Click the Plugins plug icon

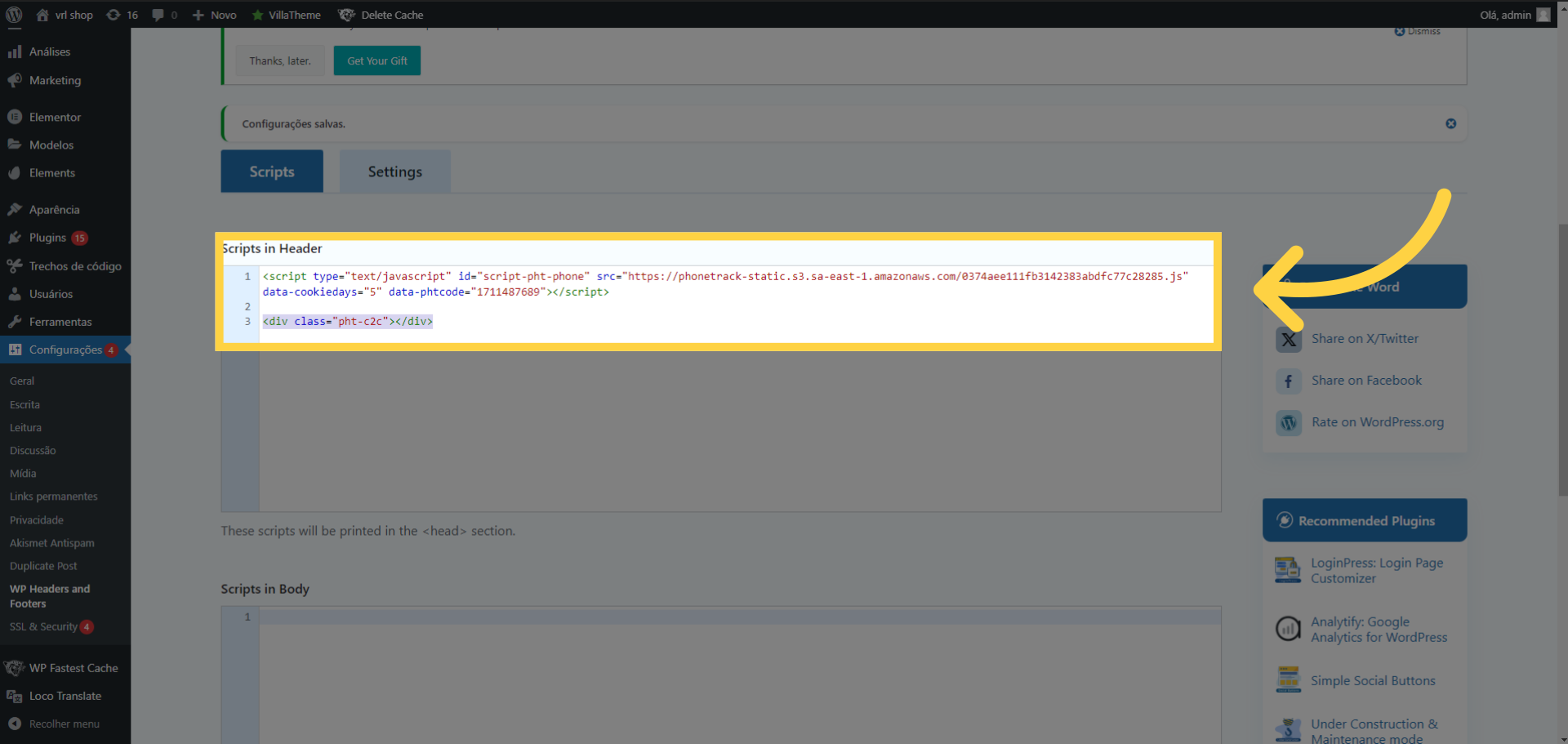click(x=15, y=238)
